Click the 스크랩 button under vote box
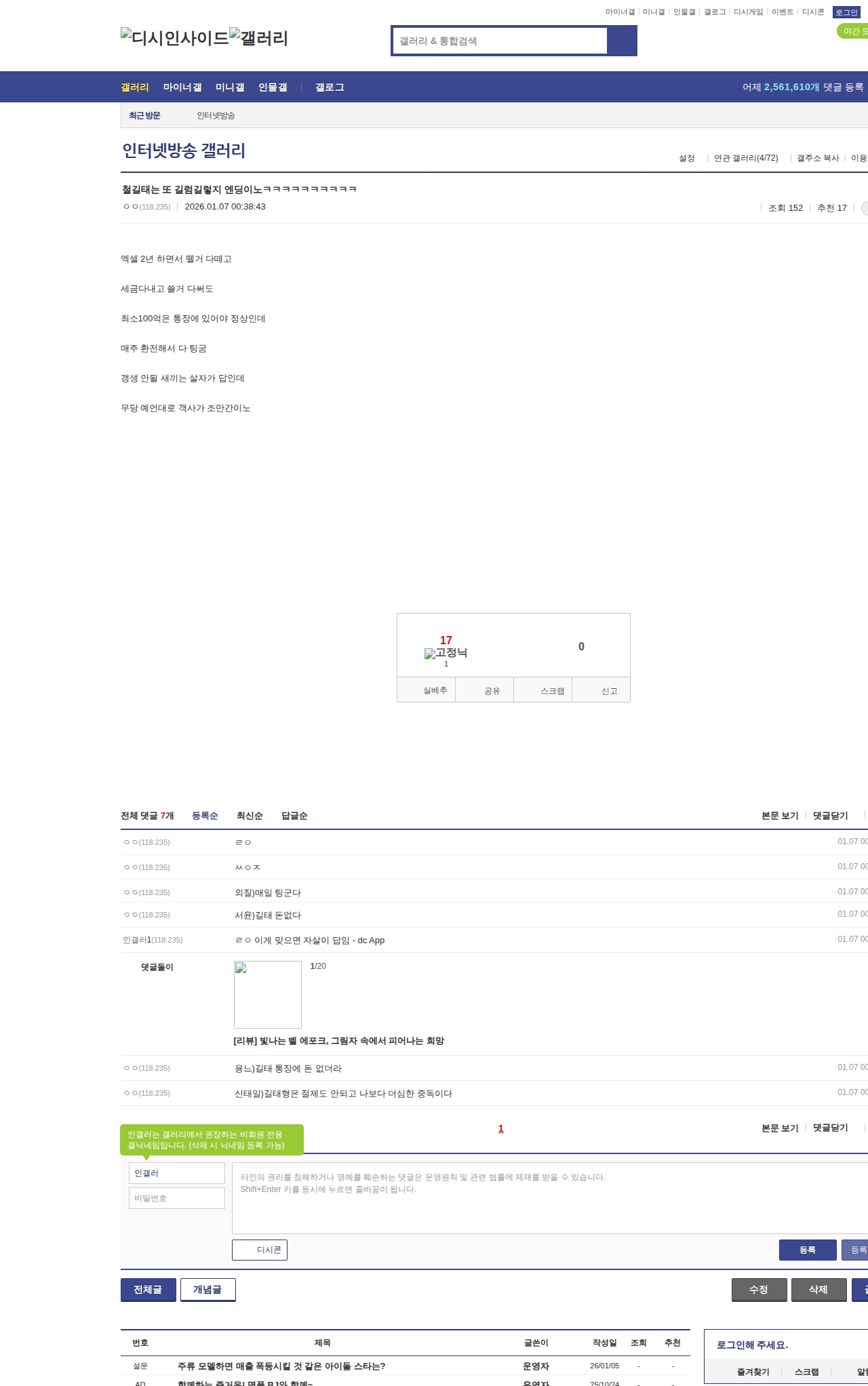868x1386 pixels. [543, 690]
